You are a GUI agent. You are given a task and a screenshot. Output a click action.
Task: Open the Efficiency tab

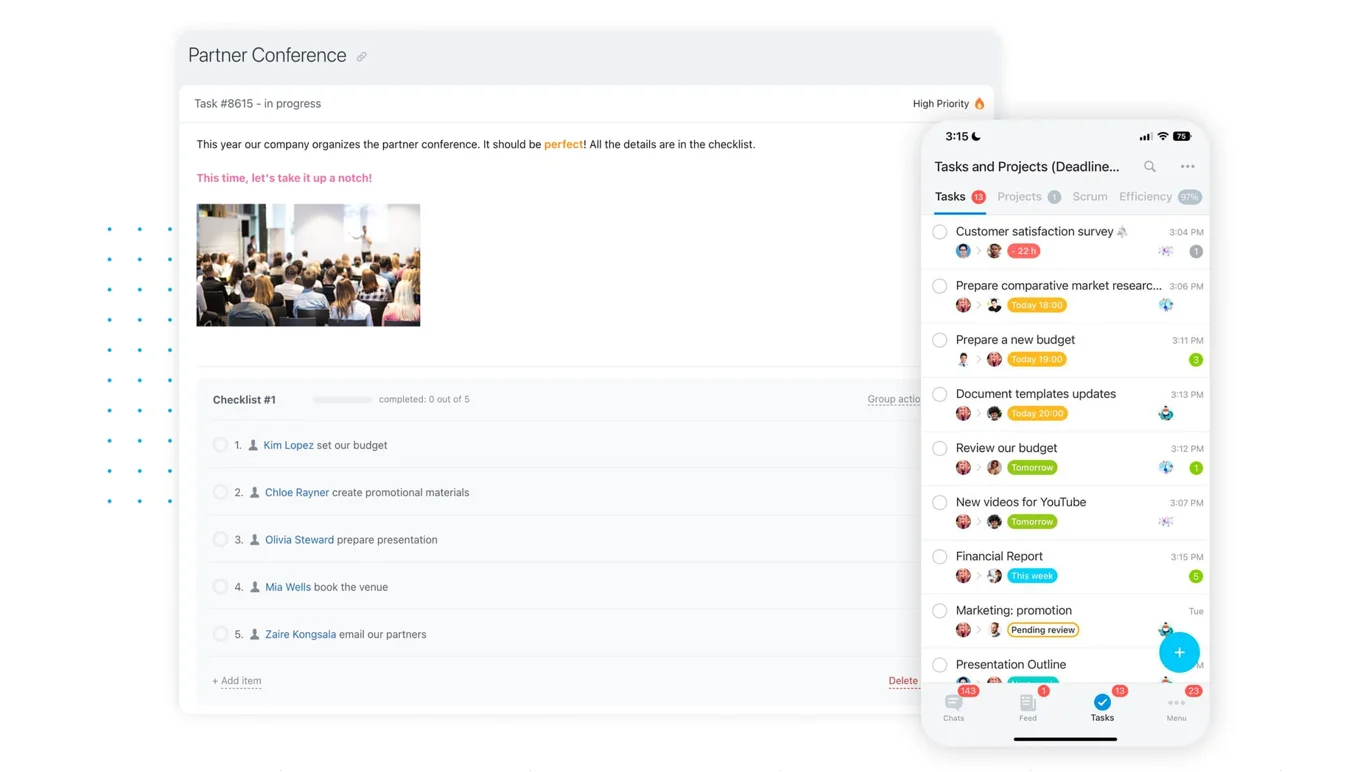[1144, 197]
